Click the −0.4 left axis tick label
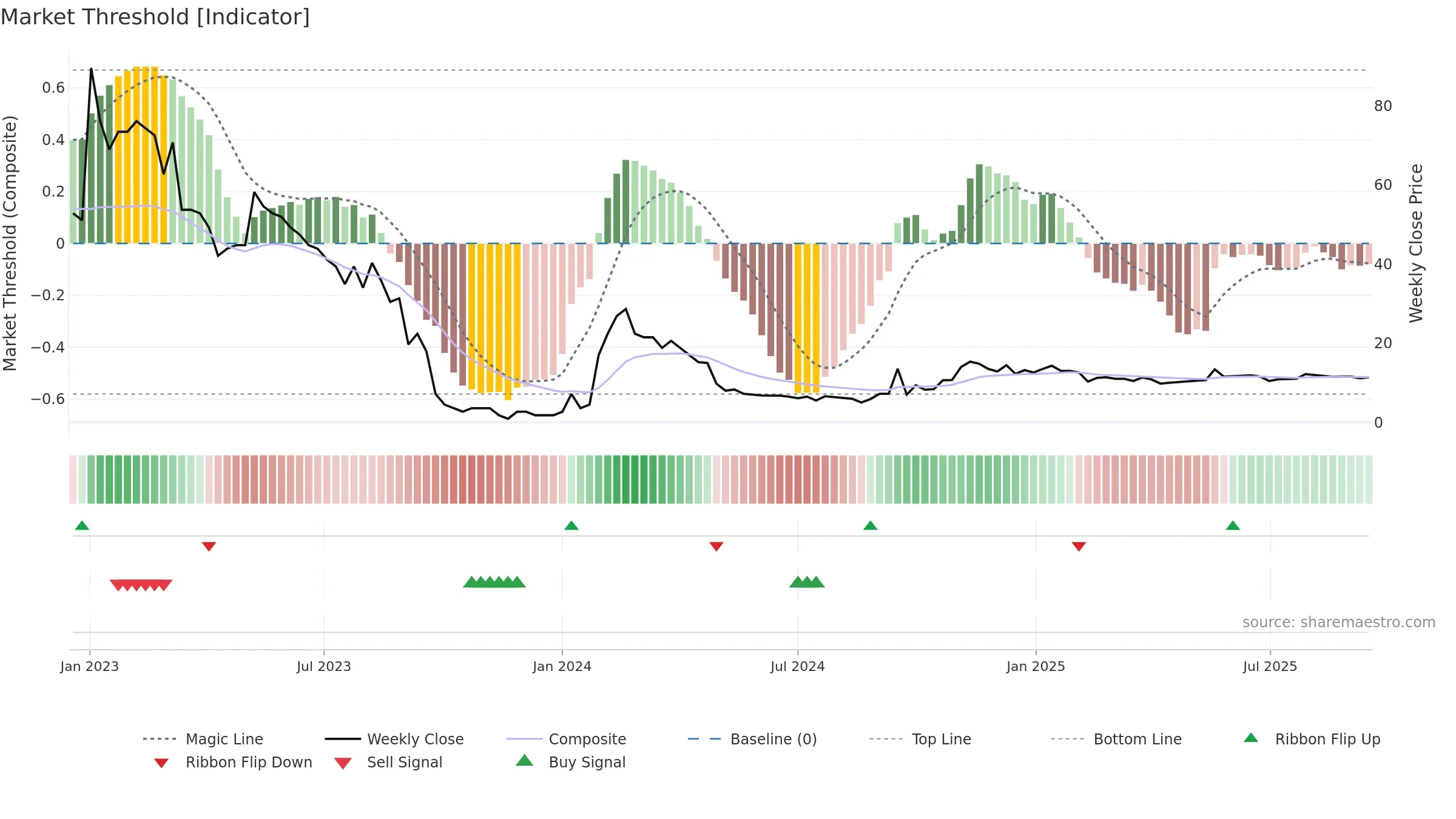1456x819 pixels. pyautogui.click(x=48, y=347)
